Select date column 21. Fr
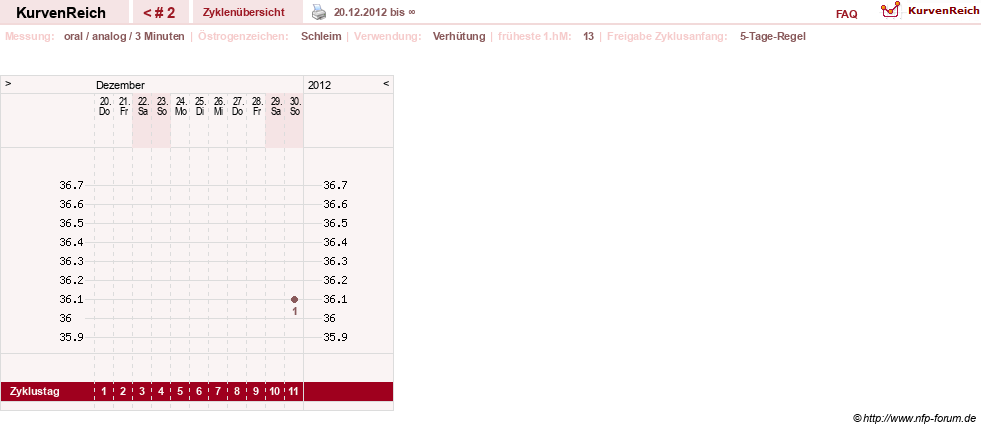This screenshot has height=430, width=981. pos(123,106)
